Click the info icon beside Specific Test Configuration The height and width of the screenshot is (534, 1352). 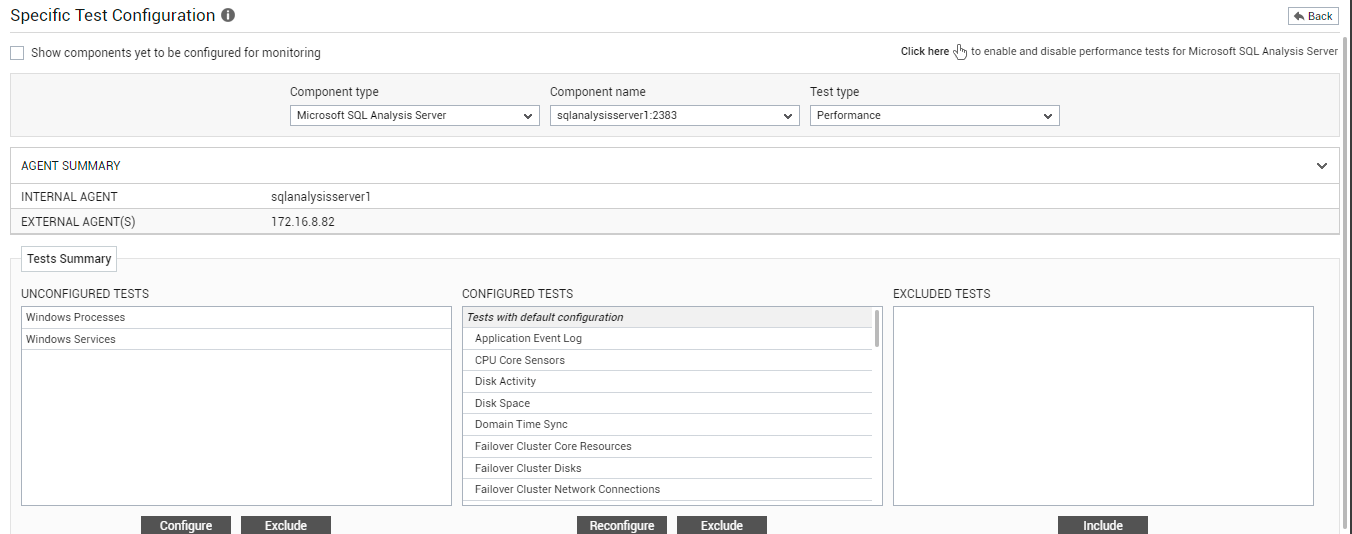coord(228,16)
